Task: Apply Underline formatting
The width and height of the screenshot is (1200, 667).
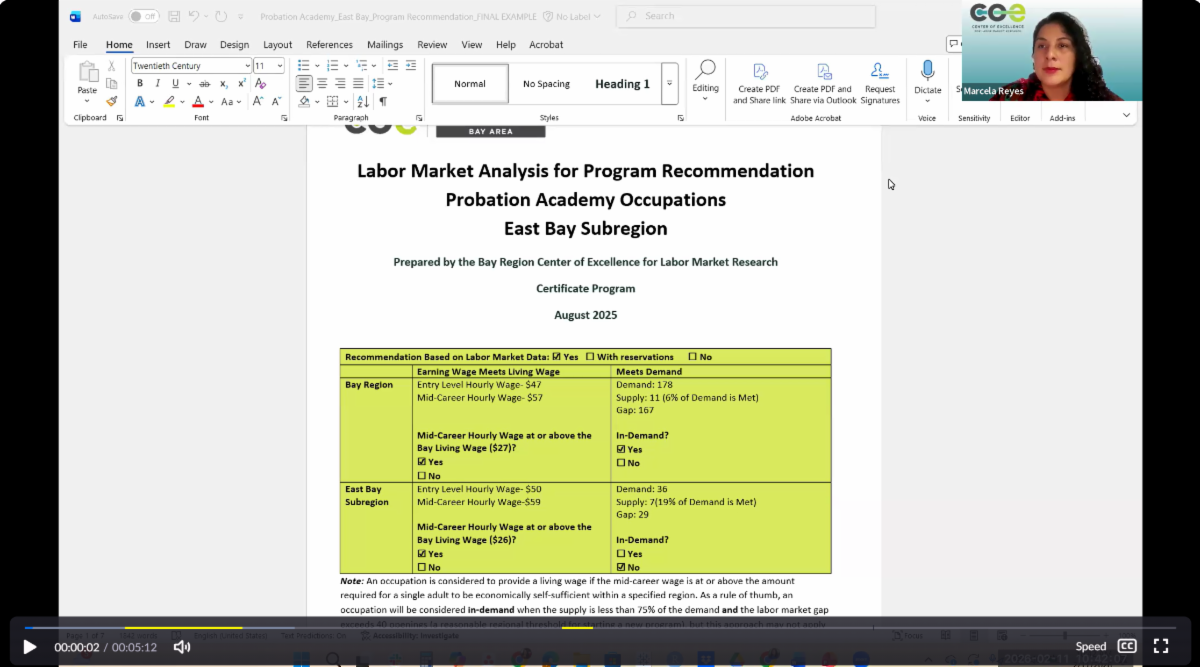Action: [175, 83]
